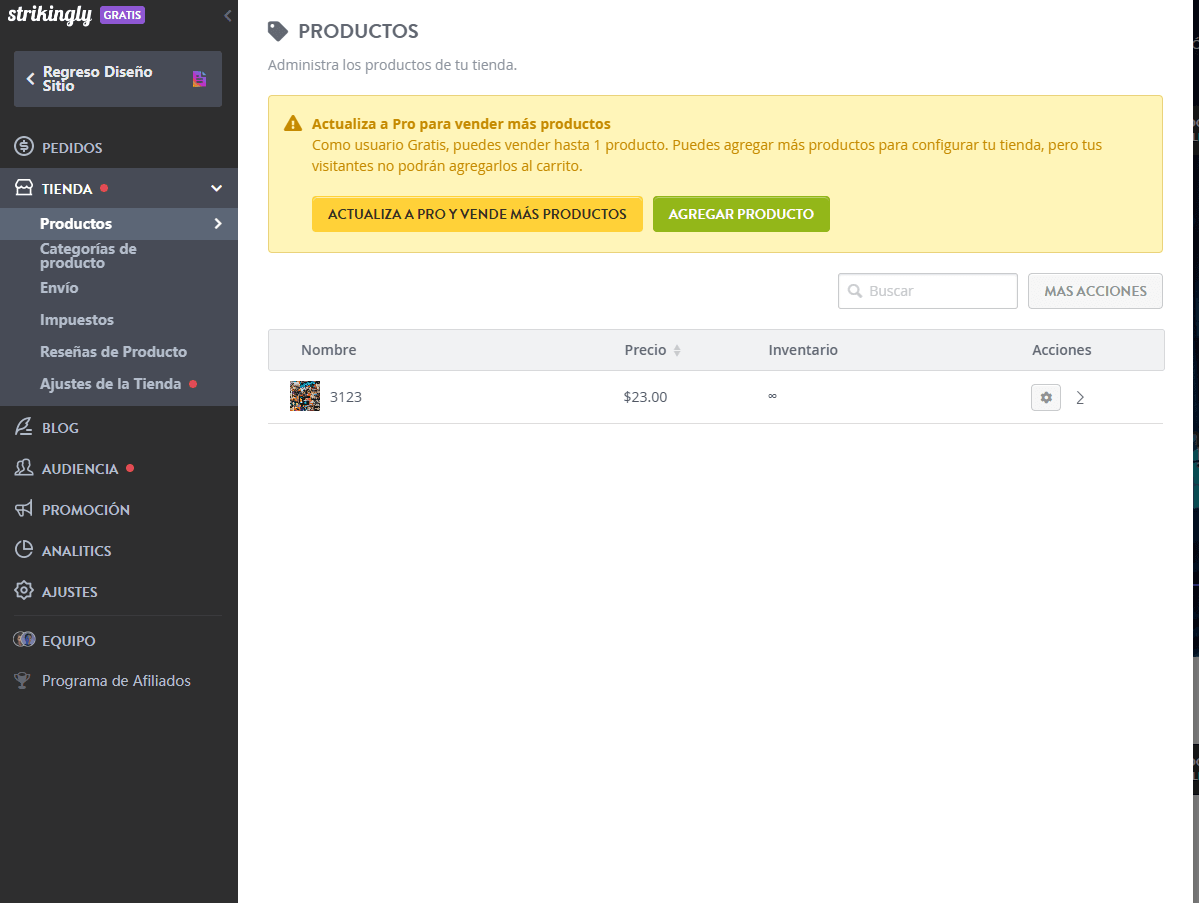The width and height of the screenshot is (1199, 903).
Task: Click the purple document icon in Regreso button
Action: [x=200, y=79]
